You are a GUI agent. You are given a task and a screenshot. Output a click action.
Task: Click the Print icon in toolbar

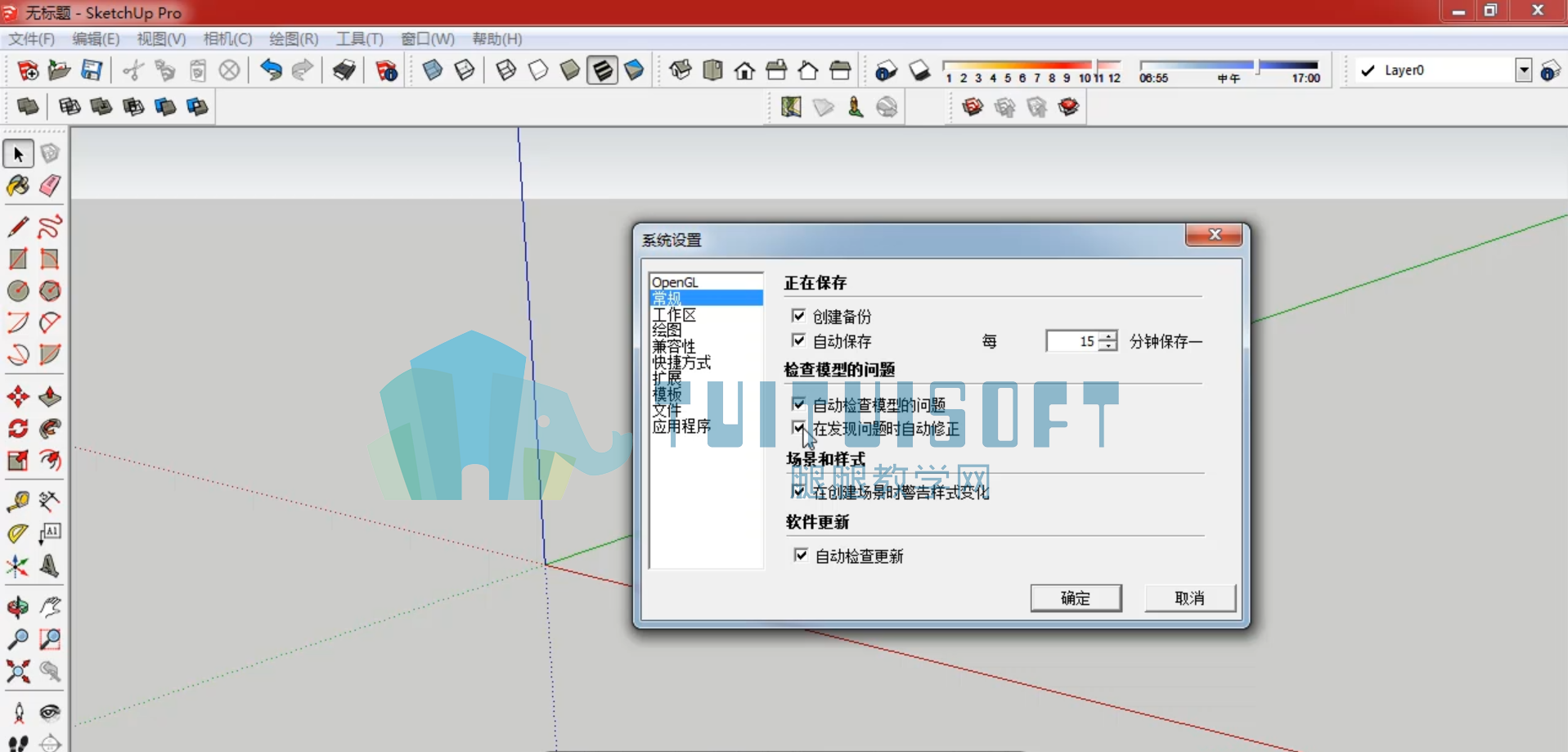point(344,70)
